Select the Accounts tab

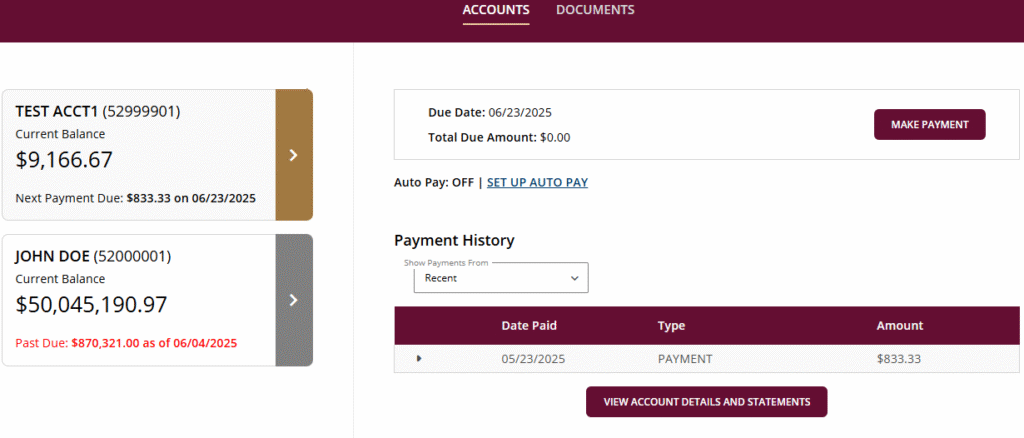pos(496,10)
